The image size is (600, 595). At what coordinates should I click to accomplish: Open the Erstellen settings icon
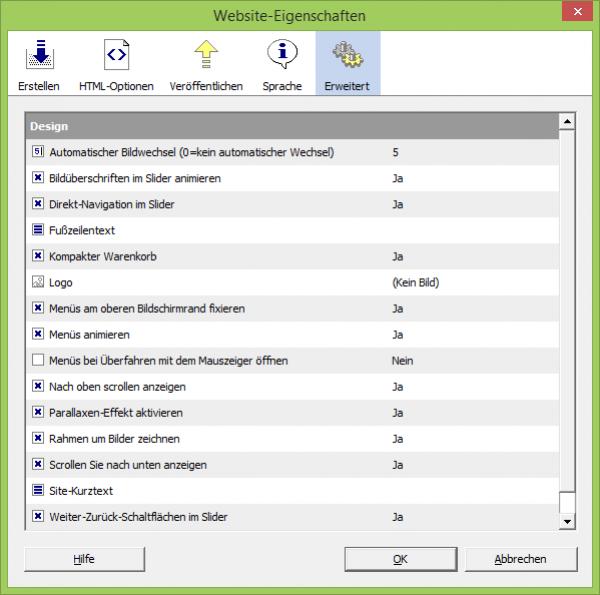pos(38,54)
